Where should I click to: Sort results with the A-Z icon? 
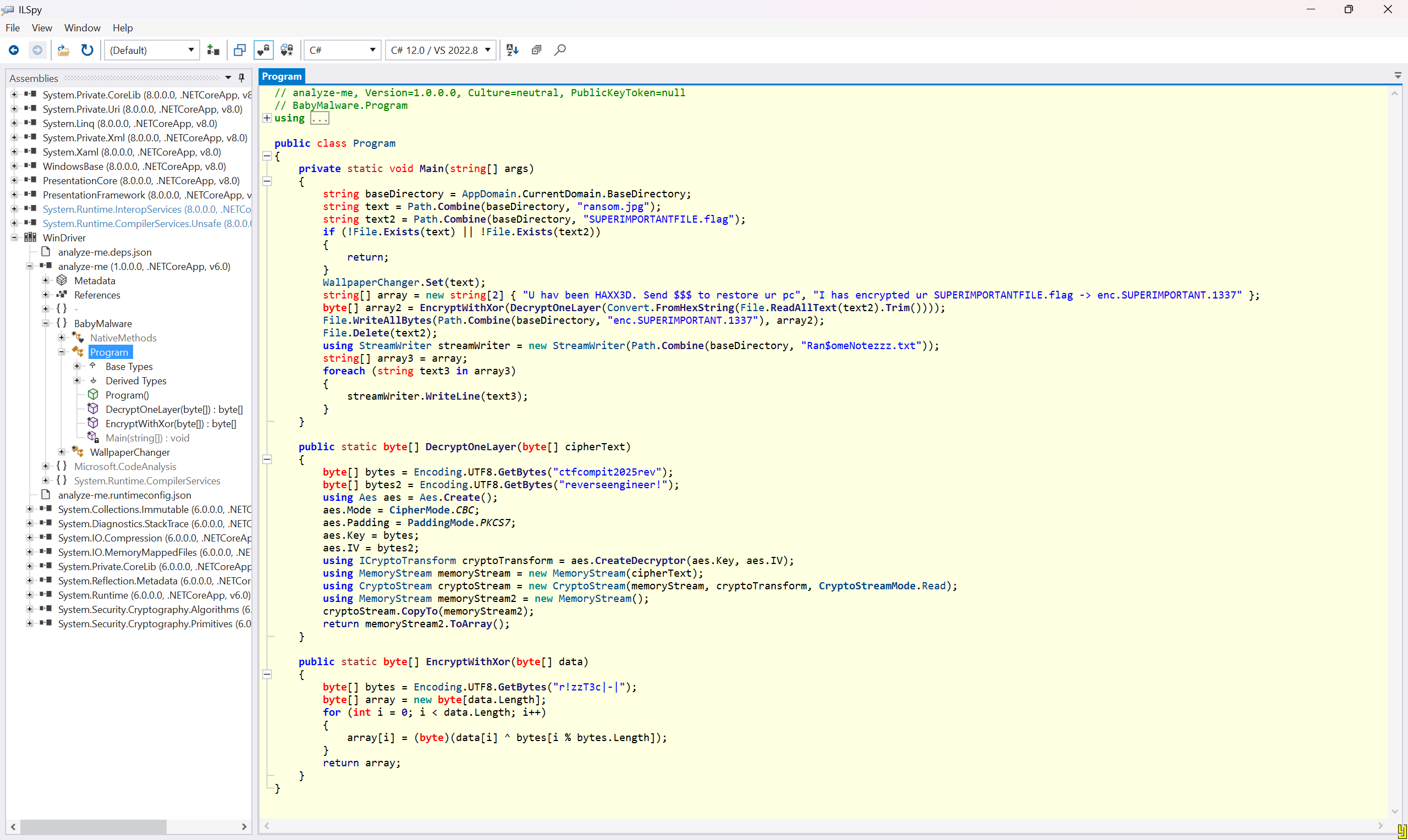513,51
